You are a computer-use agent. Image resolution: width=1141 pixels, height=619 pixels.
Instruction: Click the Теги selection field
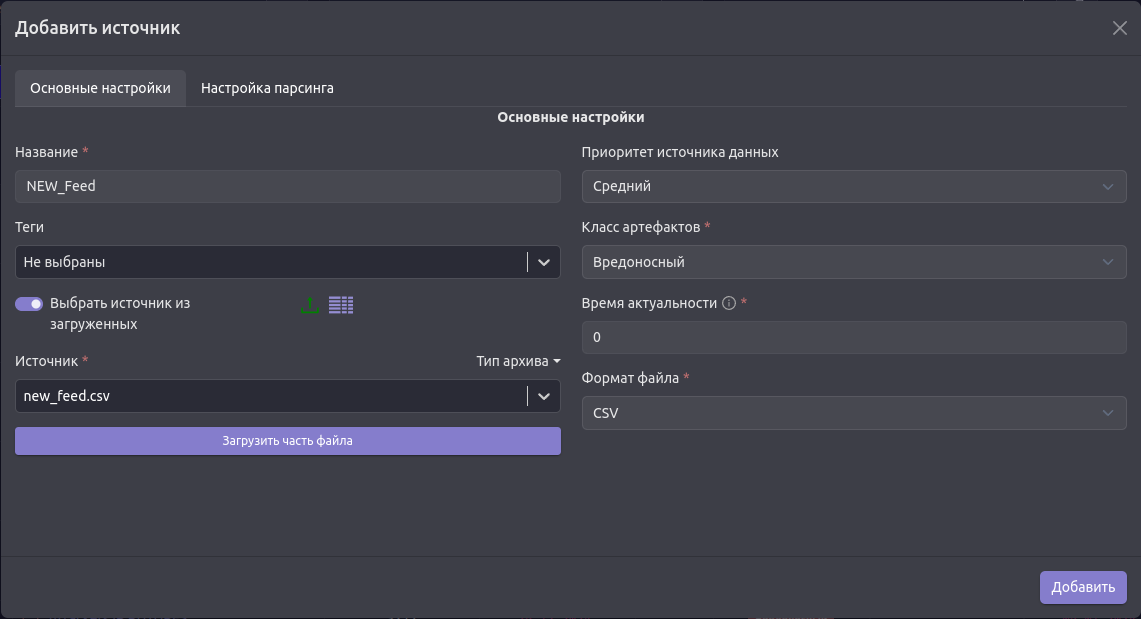[x=270, y=262]
